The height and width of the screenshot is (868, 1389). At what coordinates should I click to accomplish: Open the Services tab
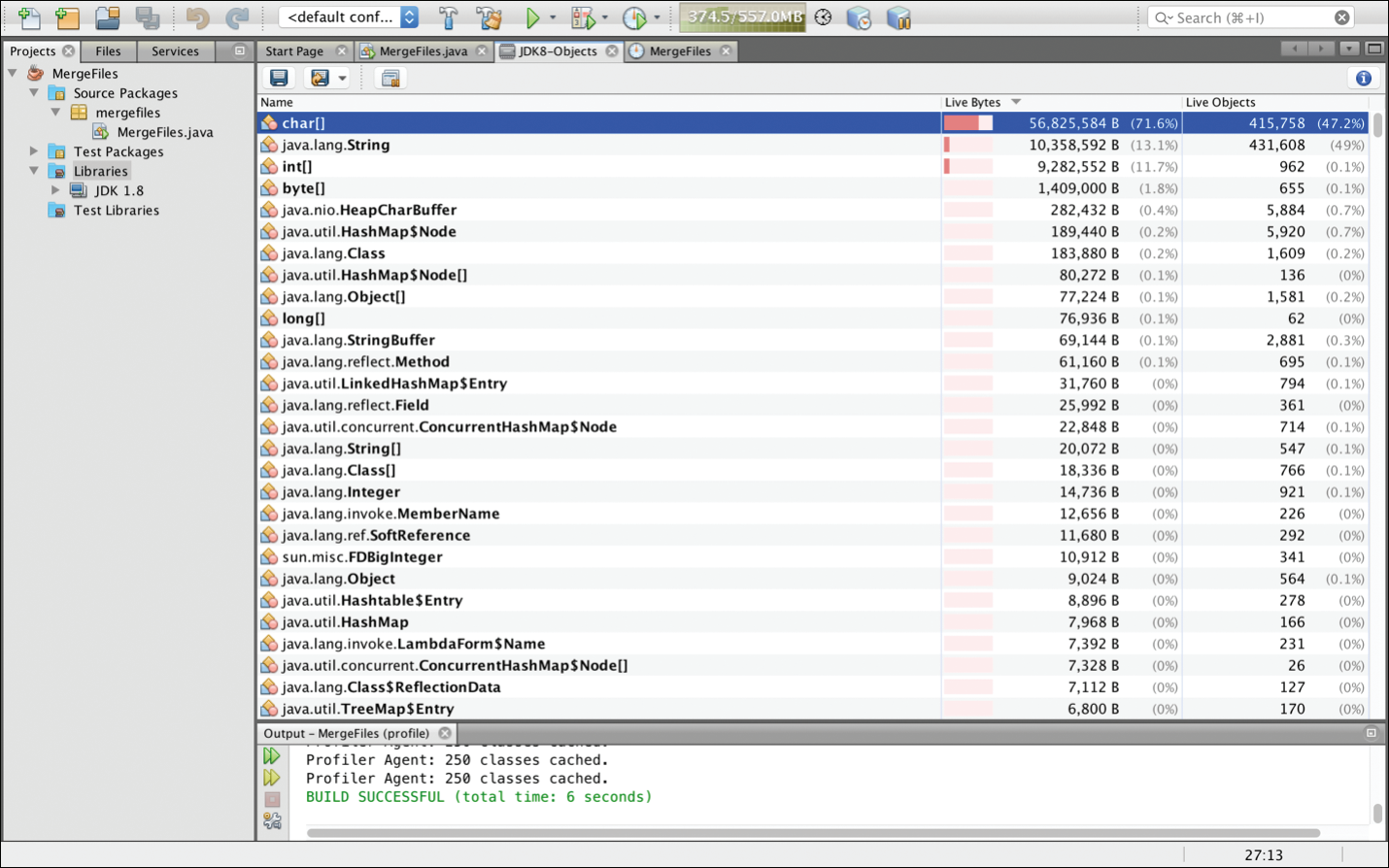[175, 51]
